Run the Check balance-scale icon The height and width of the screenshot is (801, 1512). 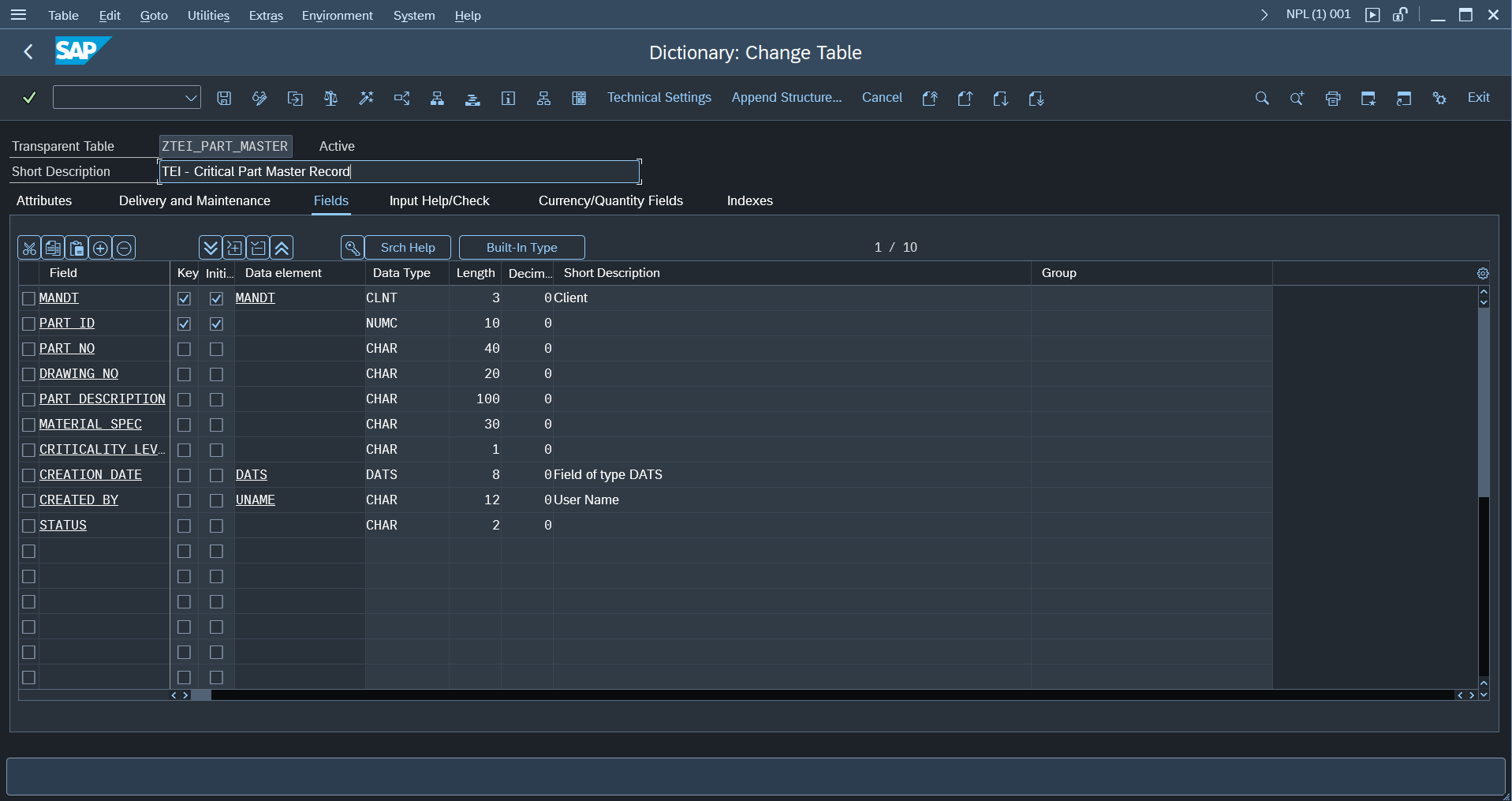(x=330, y=98)
